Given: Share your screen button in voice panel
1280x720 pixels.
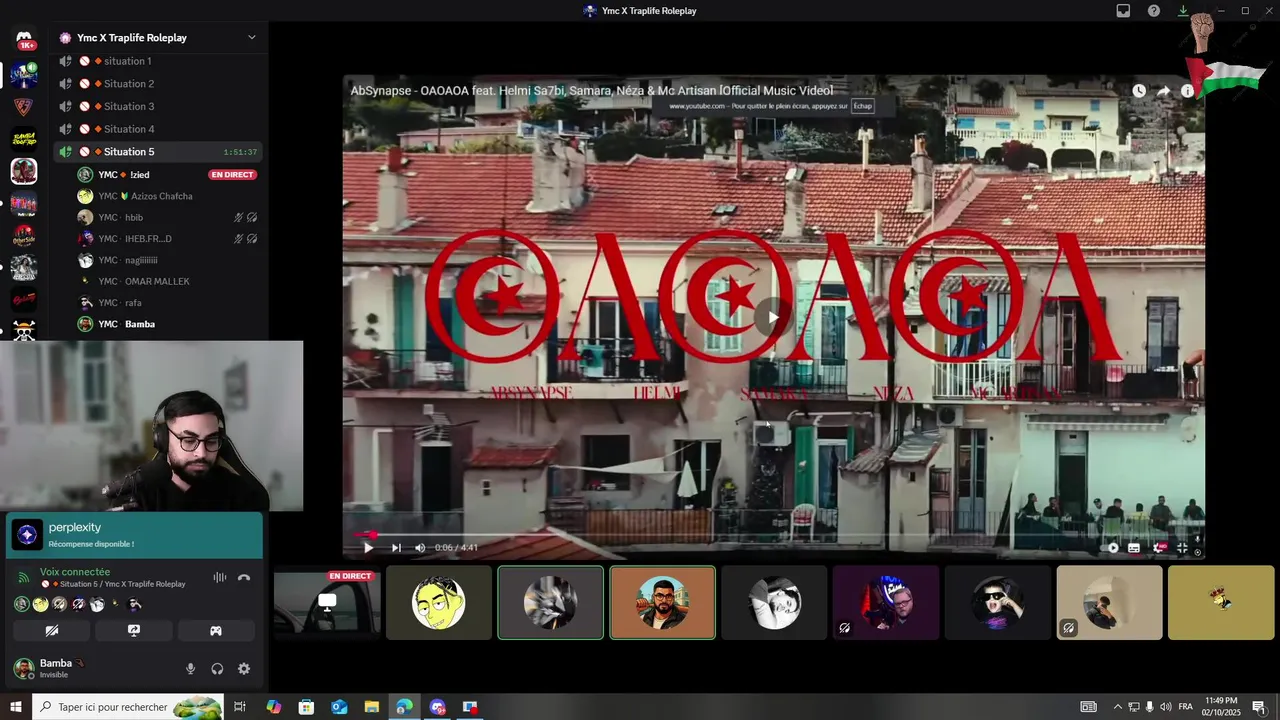Looking at the screenshot, I should [x=134, y=631].
